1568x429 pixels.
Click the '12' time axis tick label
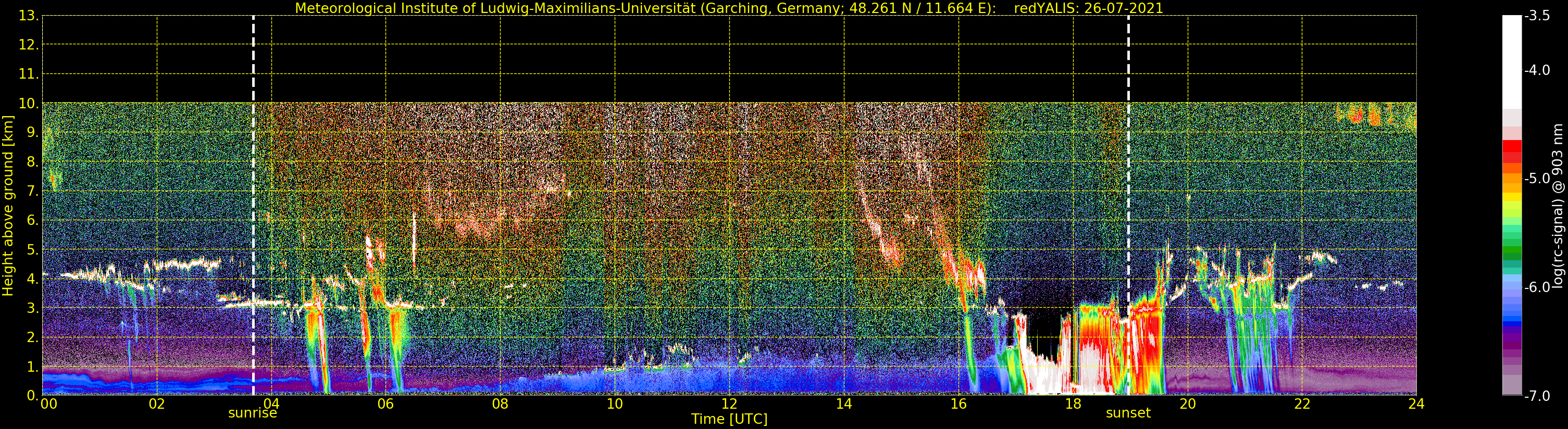(x=729, y=404)
